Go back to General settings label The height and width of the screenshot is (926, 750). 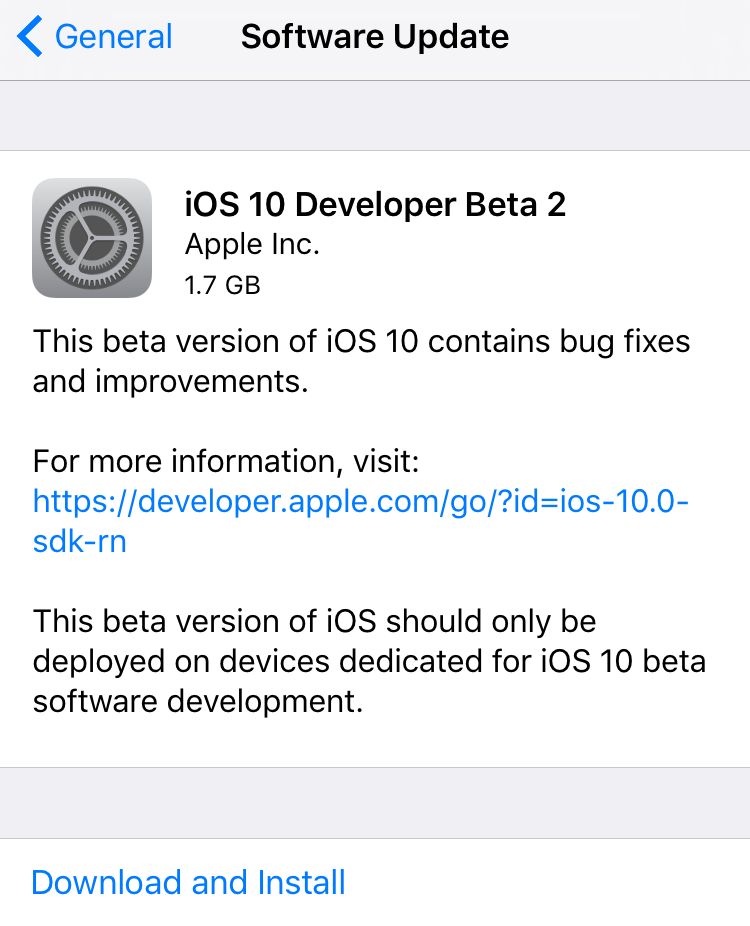[x=113, y=37]
